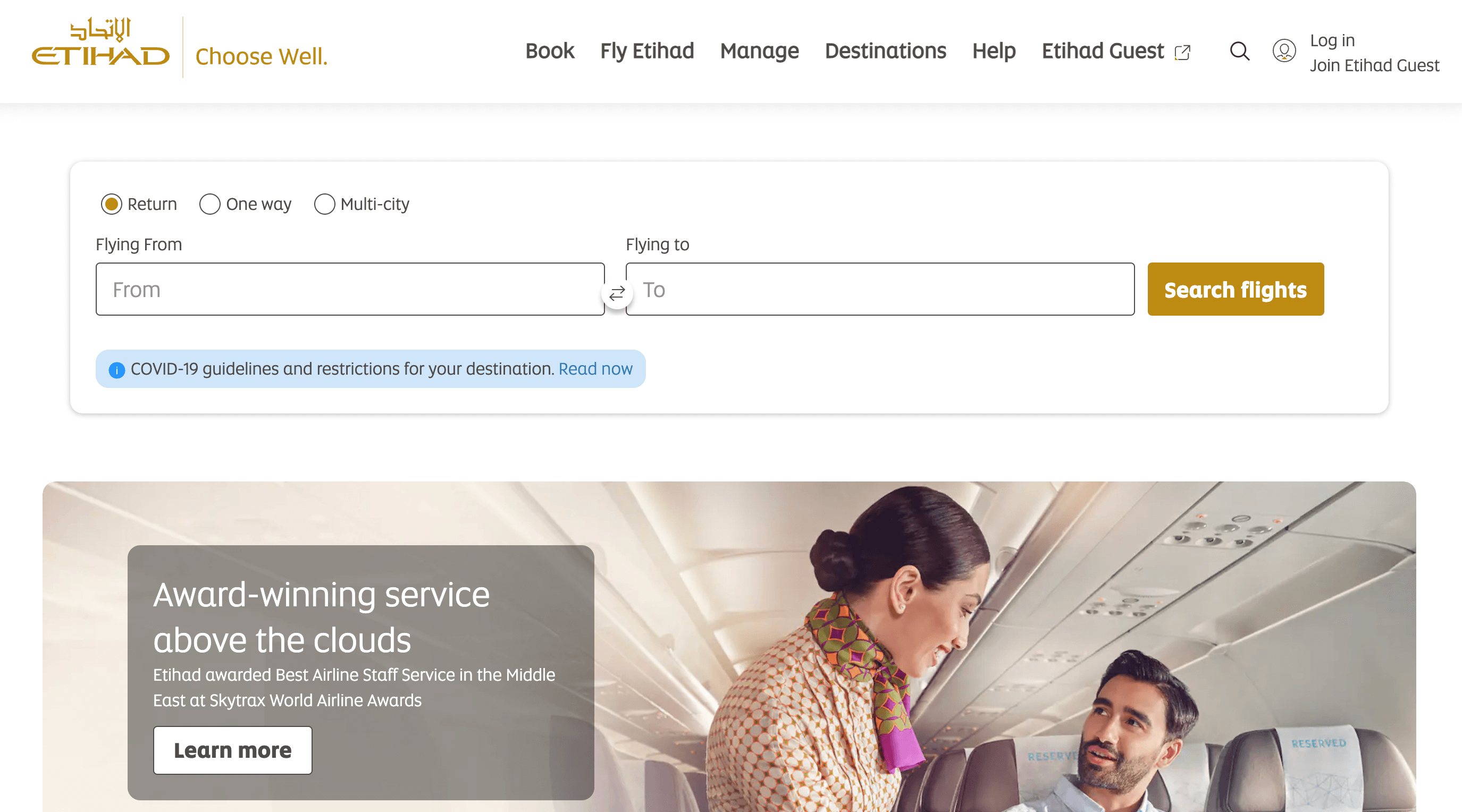Viewport: 1462px width, 812px height.
Task: Click the Choose Well. tagline
Action: tap(261, 56)
